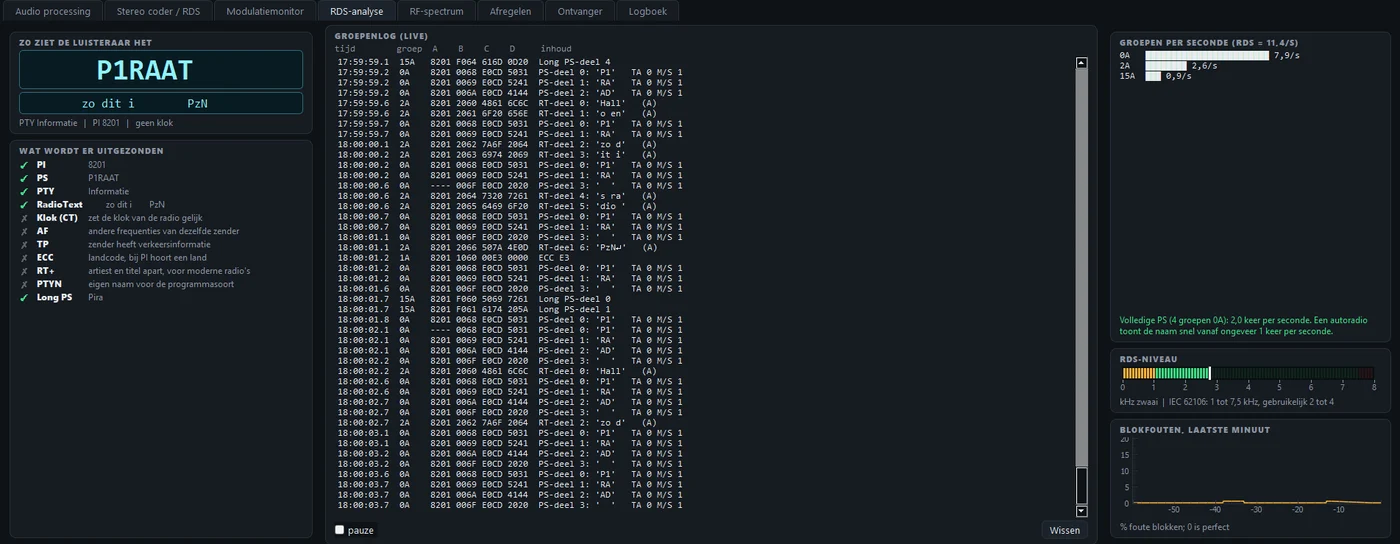Click the cross icon beside Klok (CT)
The width and height of the screenshot is (1400, 544).
[25, 218]
